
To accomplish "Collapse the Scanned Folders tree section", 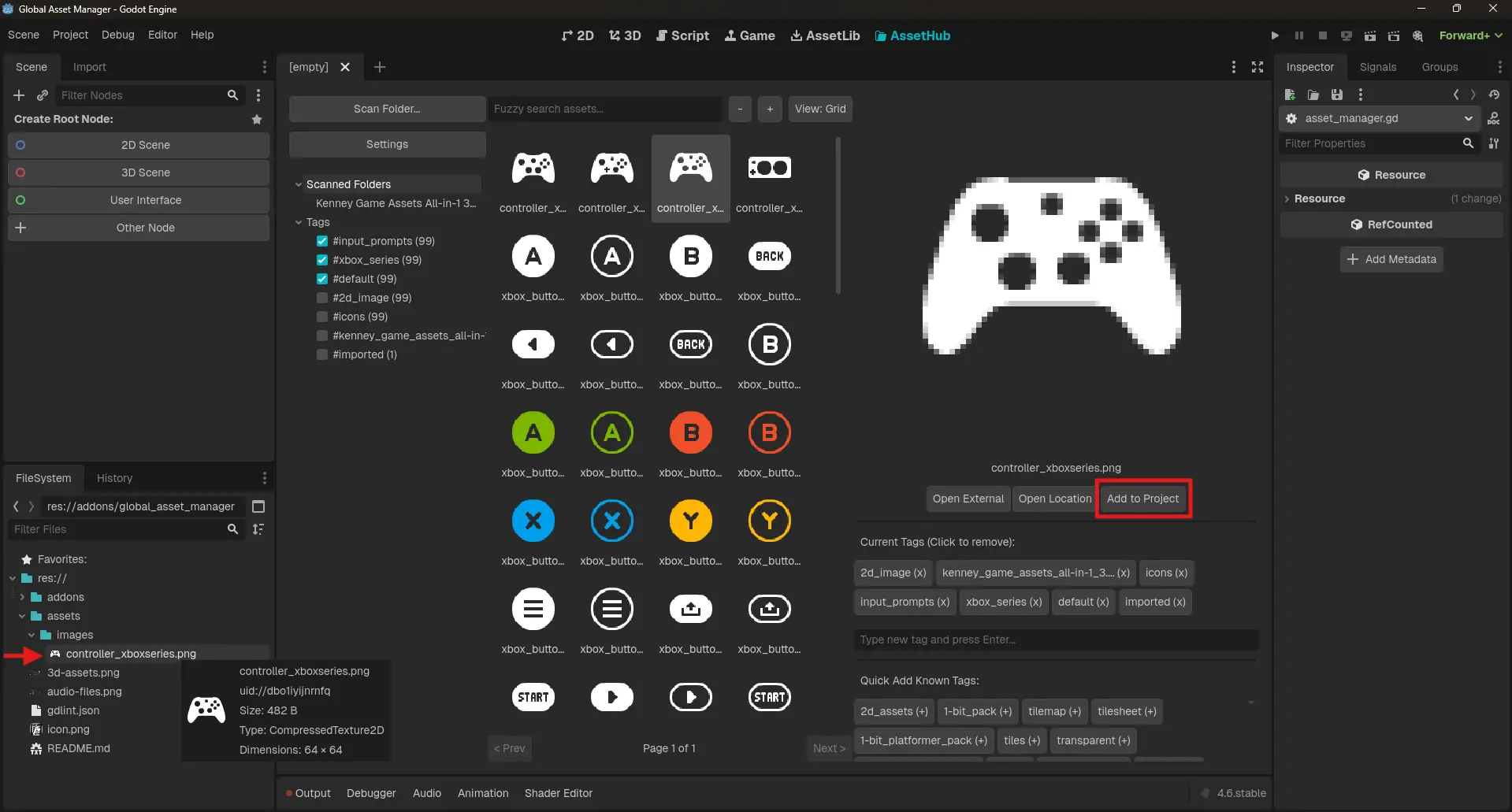I will (x=299, y=184).
